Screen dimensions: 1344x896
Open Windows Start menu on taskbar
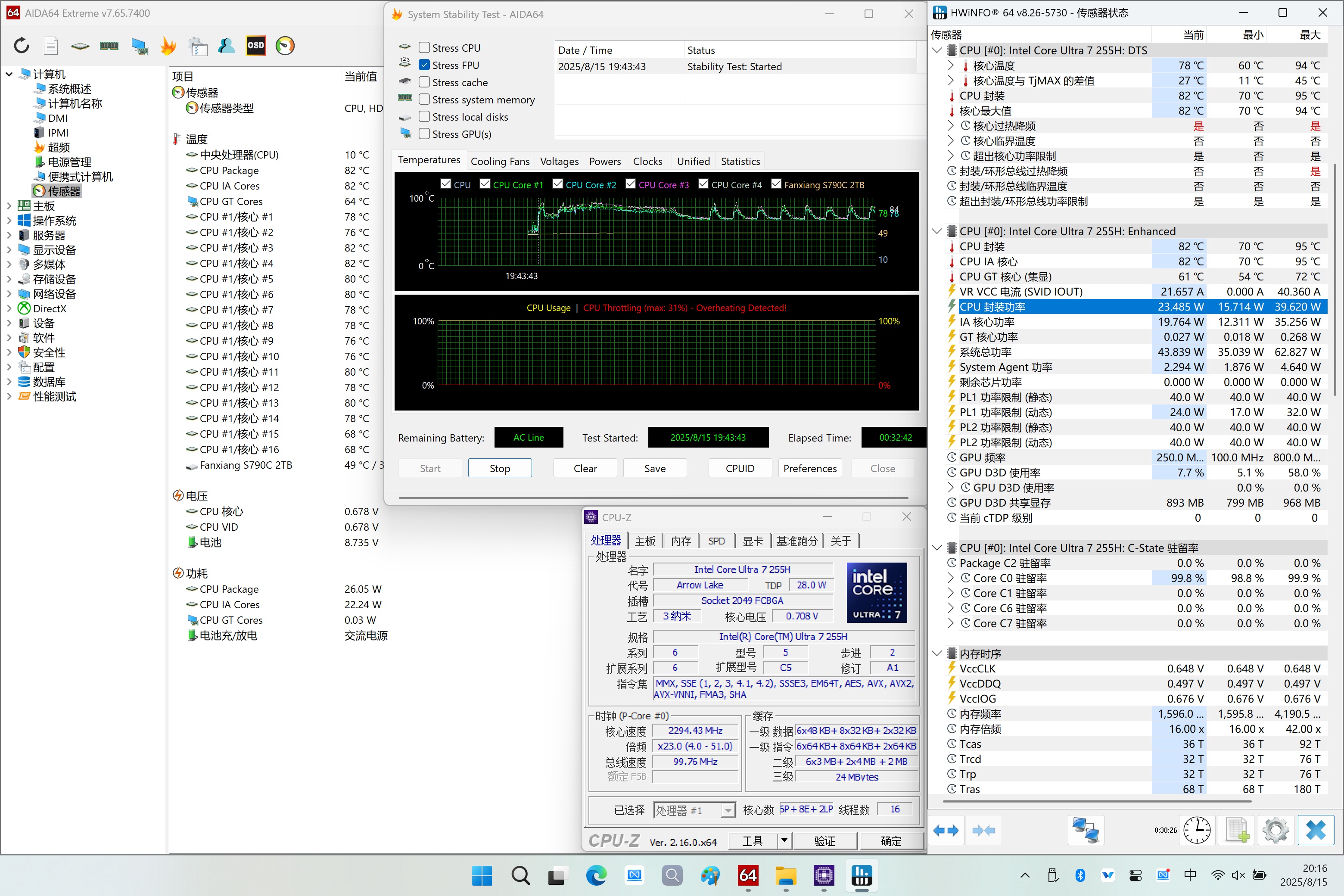pos(482,875)
